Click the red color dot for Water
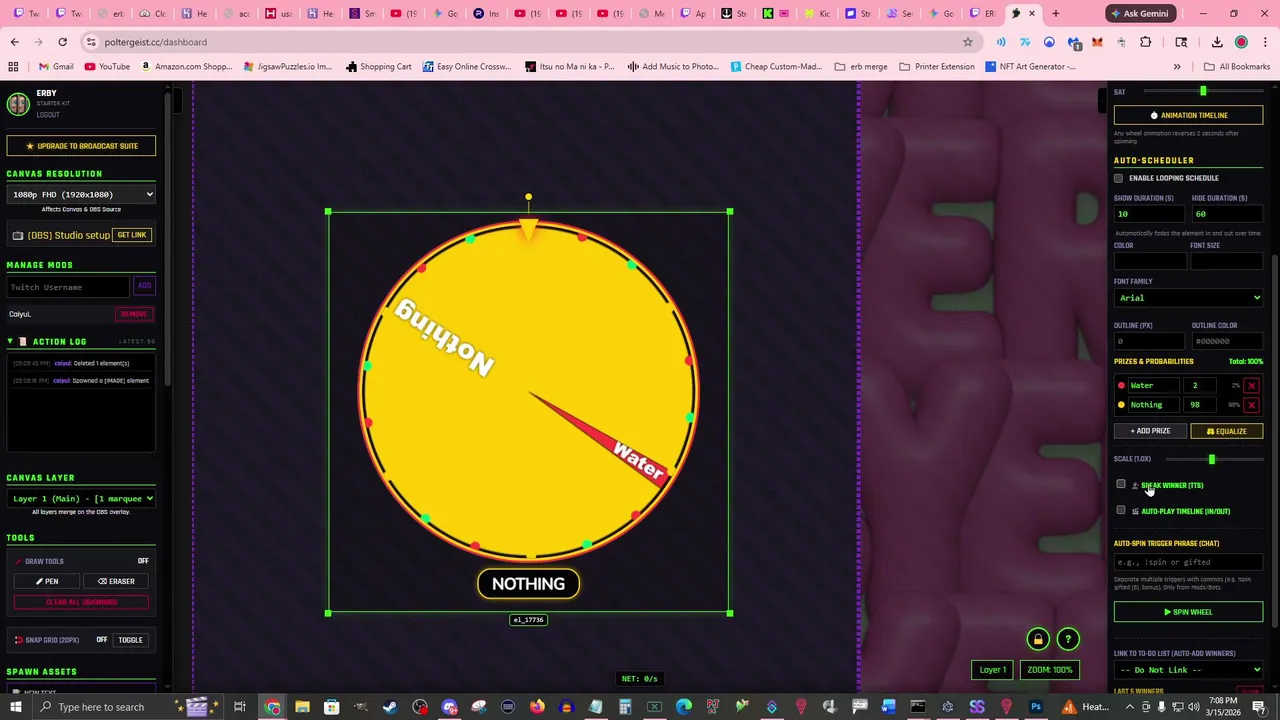The image size is (1280, 720). click(1121, 385)
